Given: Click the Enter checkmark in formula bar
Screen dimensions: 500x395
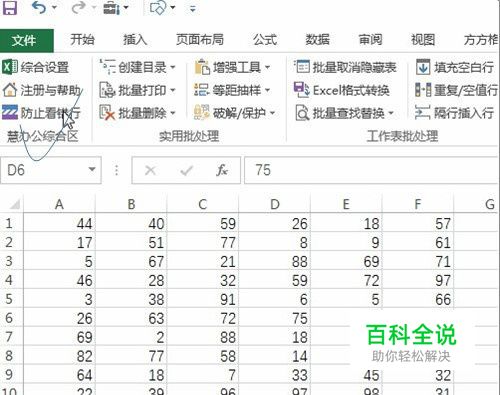Looking at the screenshot, I should (x=186, y=170).
